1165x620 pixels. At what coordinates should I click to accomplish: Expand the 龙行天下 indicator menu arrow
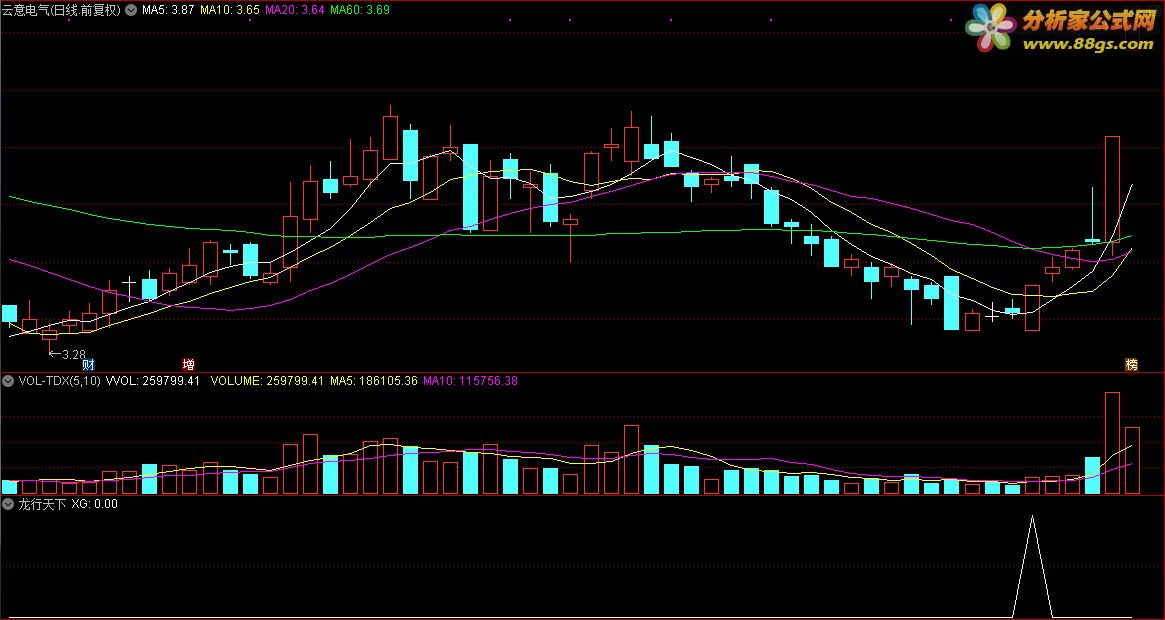pos(8,504)
